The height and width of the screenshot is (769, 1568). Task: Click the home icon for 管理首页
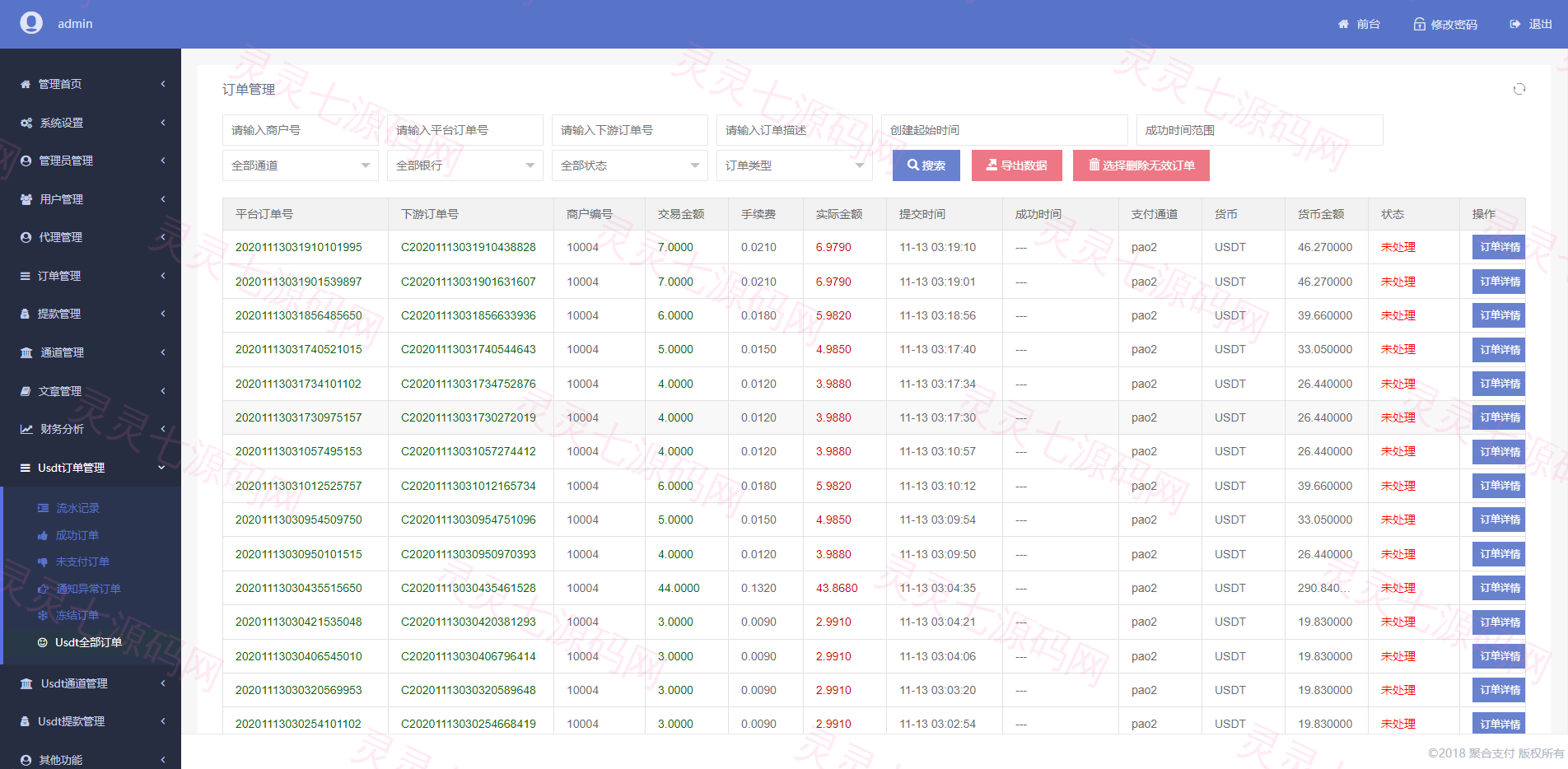pos(26,84)
